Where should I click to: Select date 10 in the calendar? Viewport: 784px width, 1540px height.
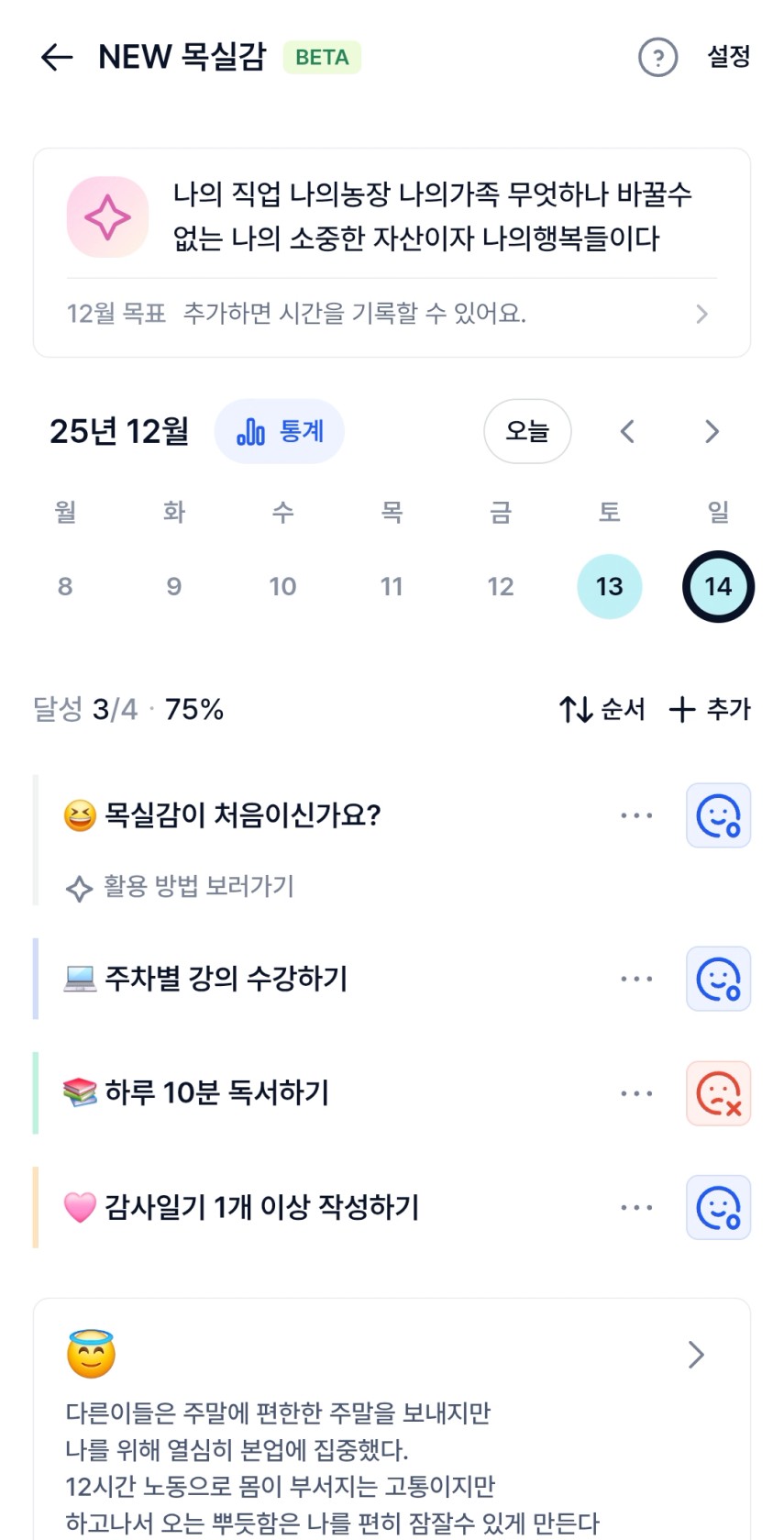coord(282,586)
